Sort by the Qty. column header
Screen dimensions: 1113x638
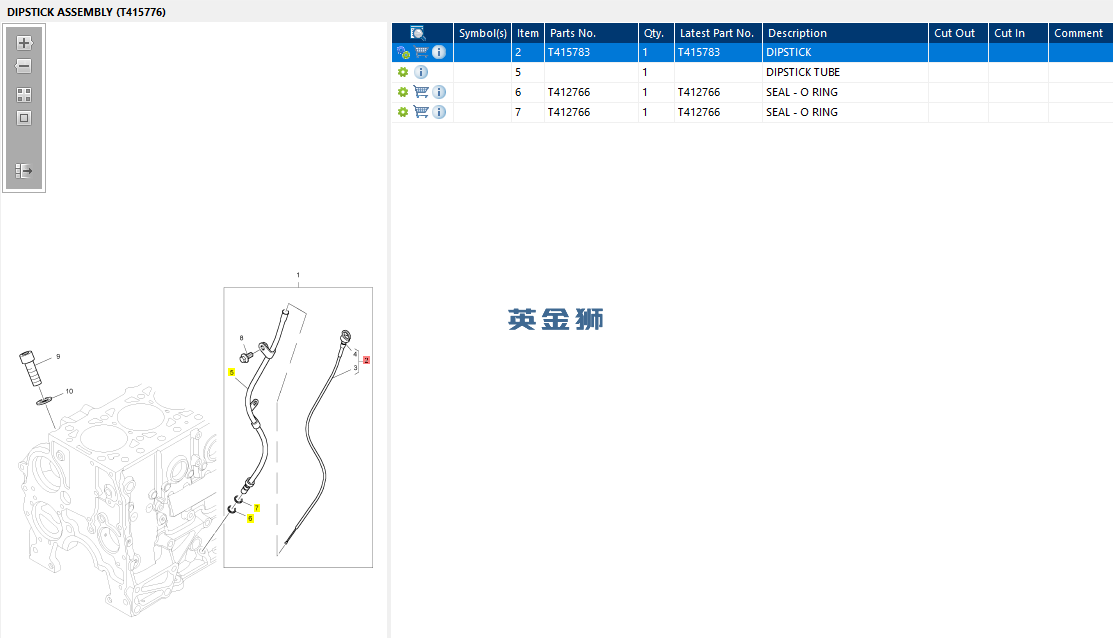[x=657, y=33]
